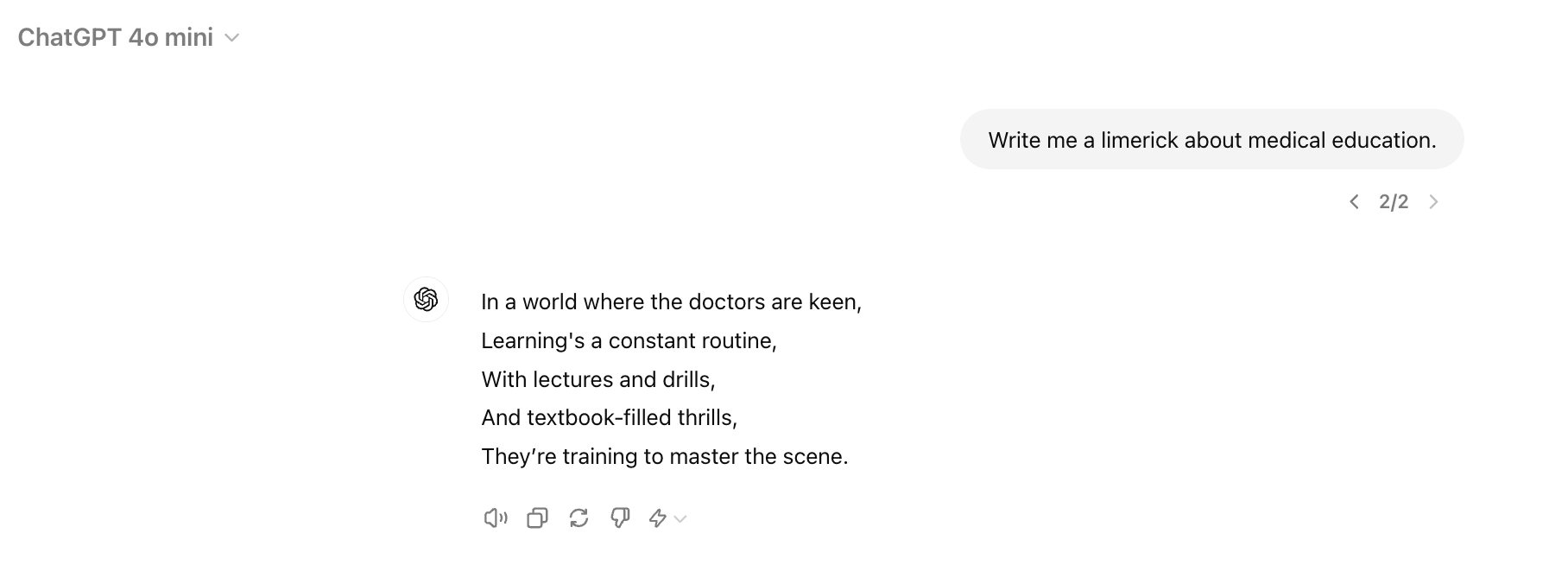Click the 2/2 version counter

[1394, 202]
